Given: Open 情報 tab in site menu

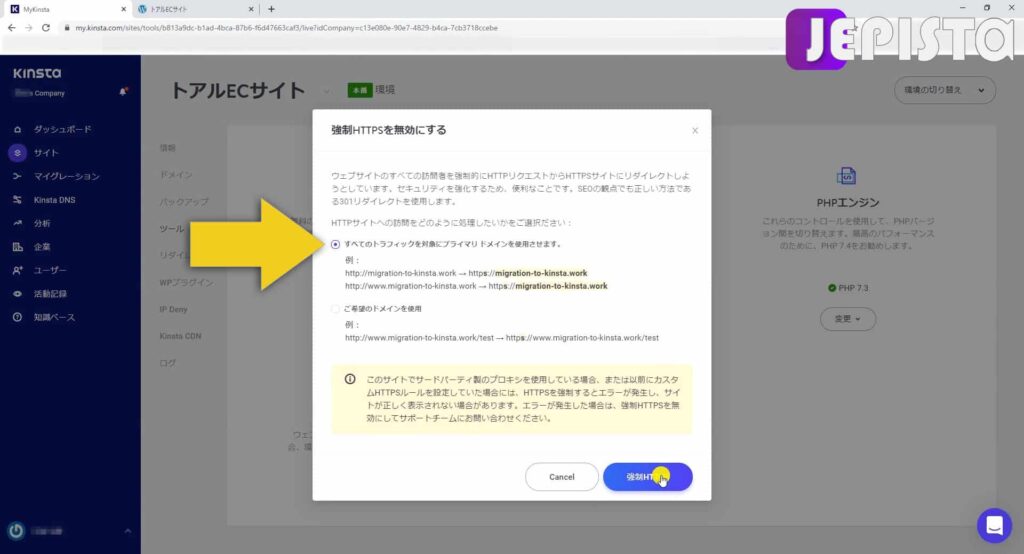Looking at the screenshot, I should click(x=168, y=148).
